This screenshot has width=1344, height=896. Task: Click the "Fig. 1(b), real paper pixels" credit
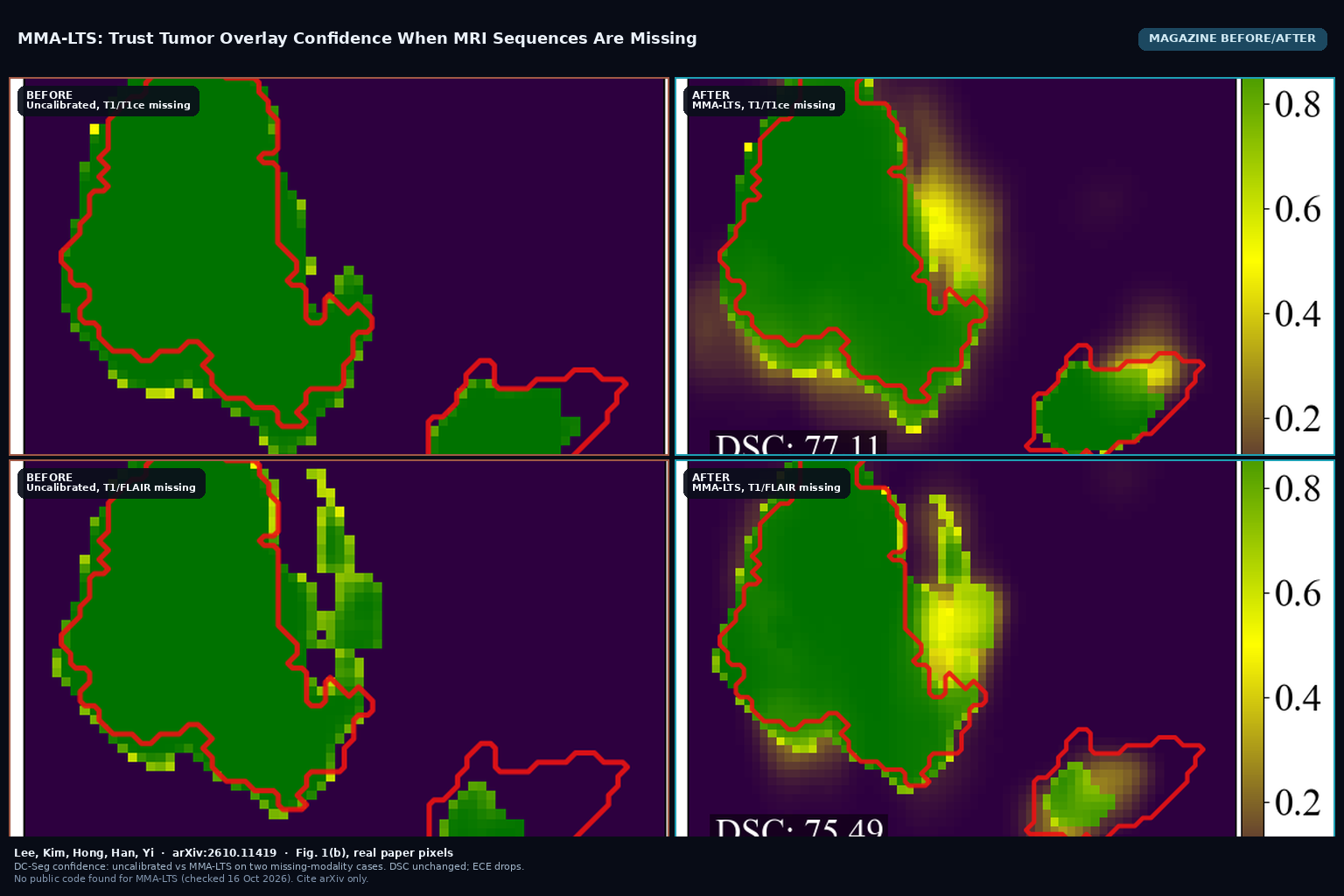(374, 853)
